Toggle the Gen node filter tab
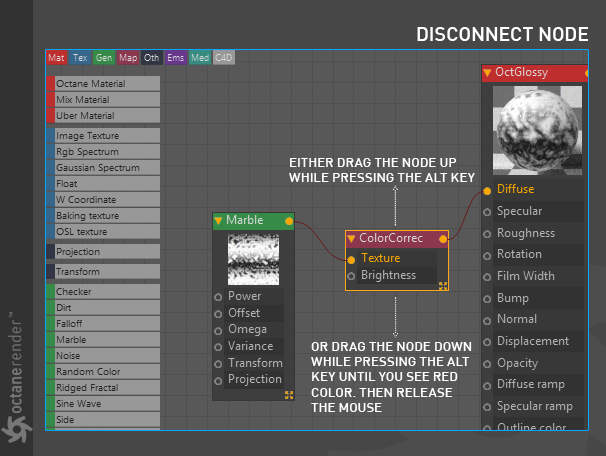Image resolution: width=606 pixels, height=456 pixels. 104,58
